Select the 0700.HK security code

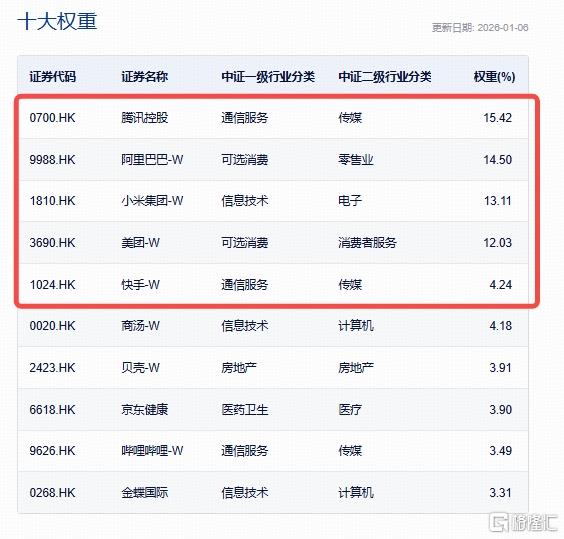tap(53, 118)
